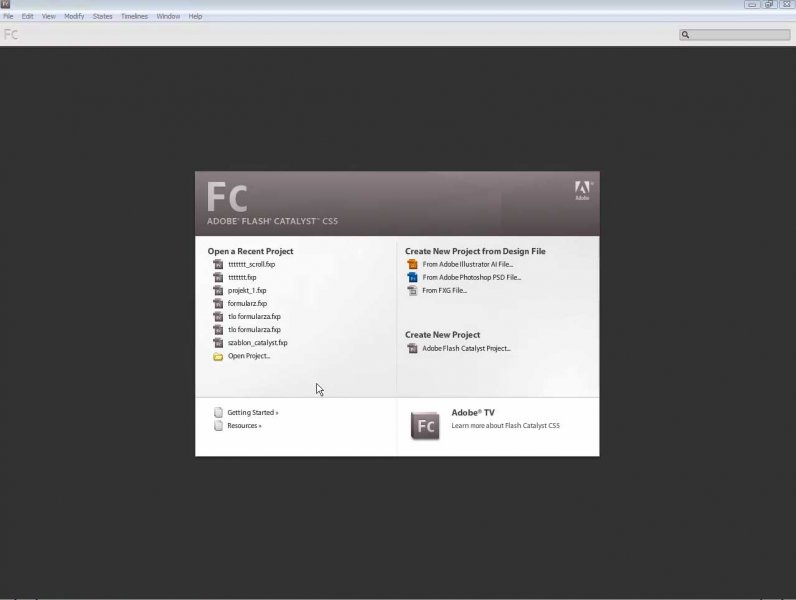
Task: Open the States menu
Action: coord(102,17)
